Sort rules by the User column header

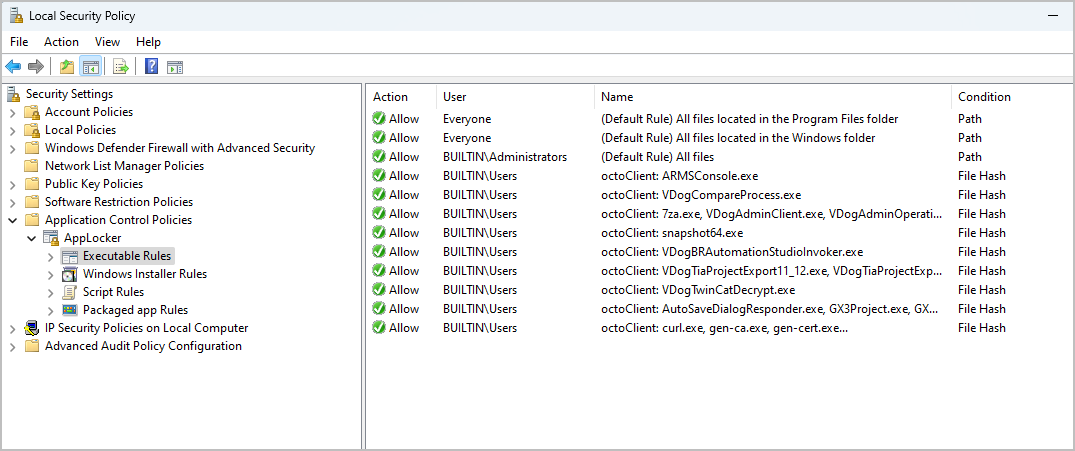(455, 97)
